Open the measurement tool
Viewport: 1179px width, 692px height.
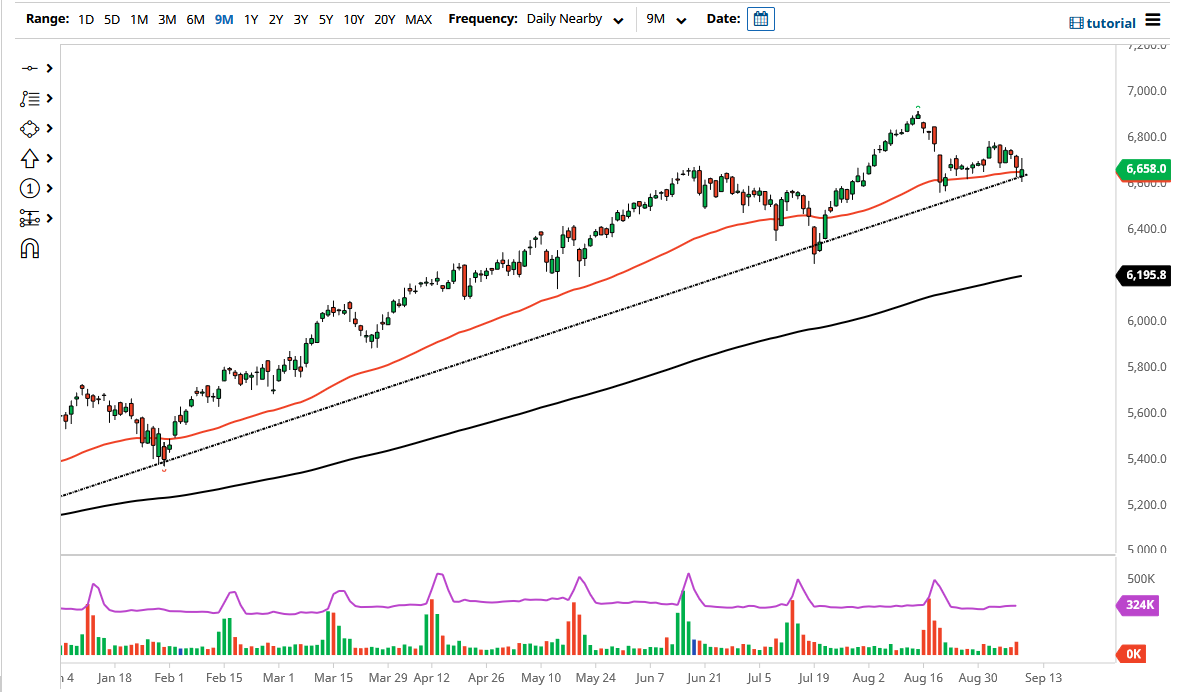[30, 218]
